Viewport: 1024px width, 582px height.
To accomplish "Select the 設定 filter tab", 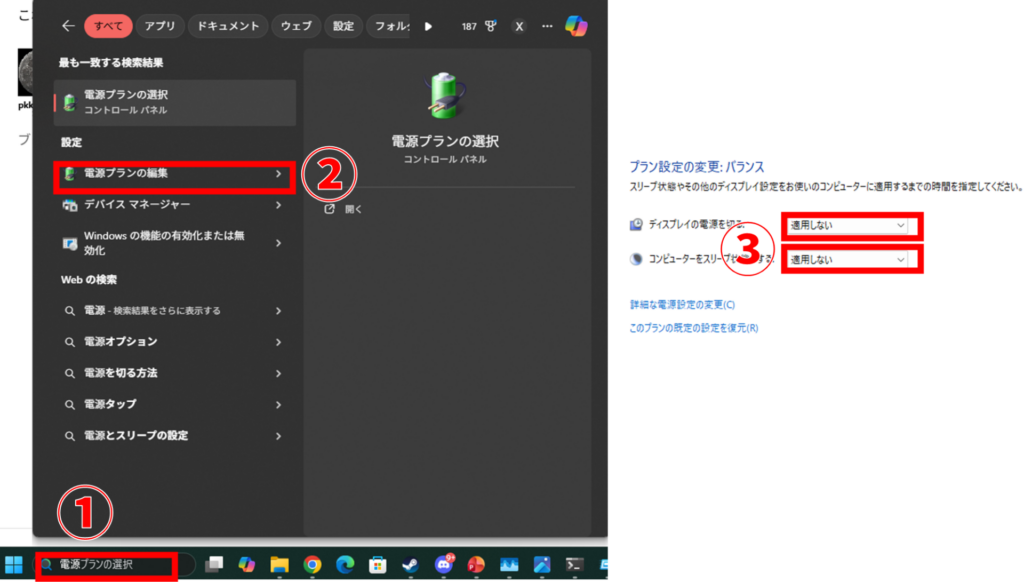I will click(x=343, y=26).
